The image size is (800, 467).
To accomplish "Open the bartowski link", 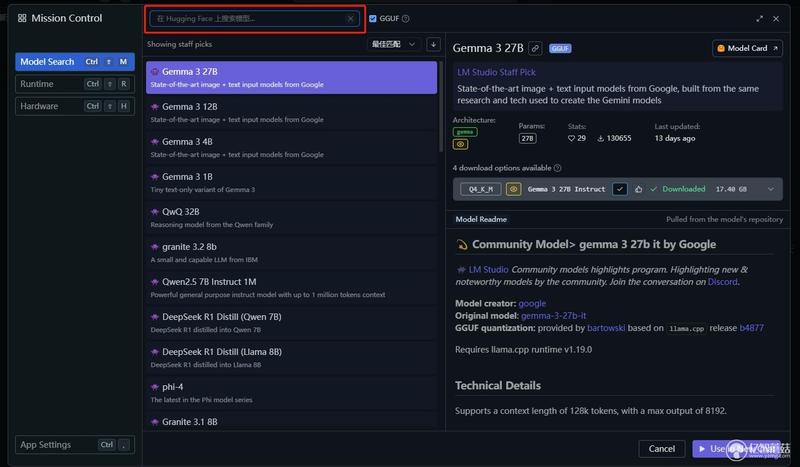I will [x=606, y=328].
